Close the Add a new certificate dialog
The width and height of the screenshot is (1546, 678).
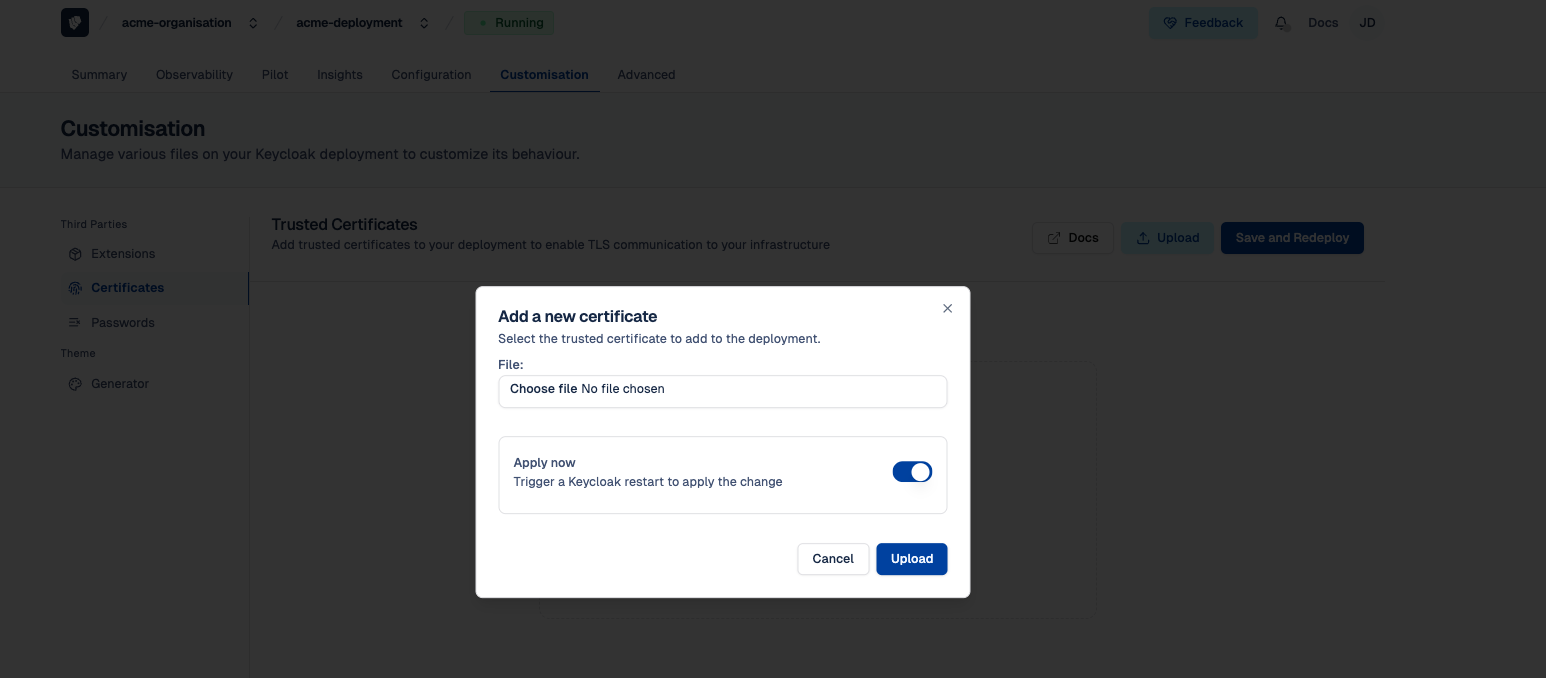pos(947,309)
